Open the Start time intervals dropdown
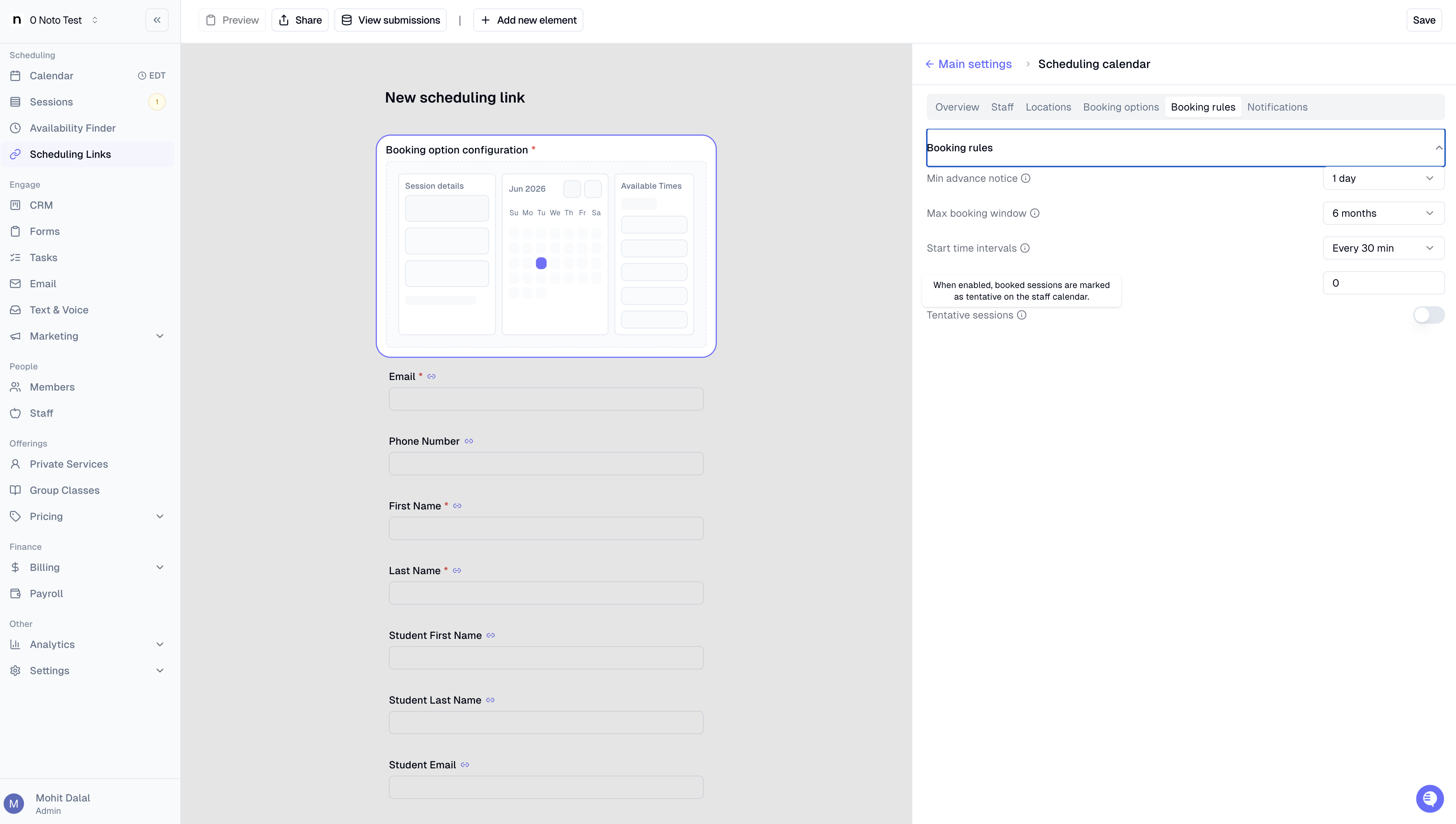The width and height of the screenshot is (1456, 824). coord(1383,248)
